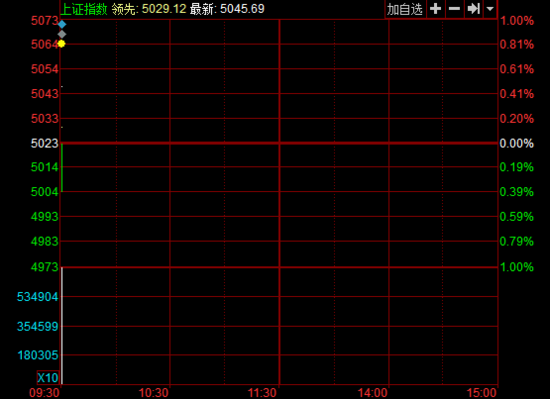This screenshot has width=550, height=399.
Task: Open the dropdown arrow in top toolbar
Action: (490, 9)
